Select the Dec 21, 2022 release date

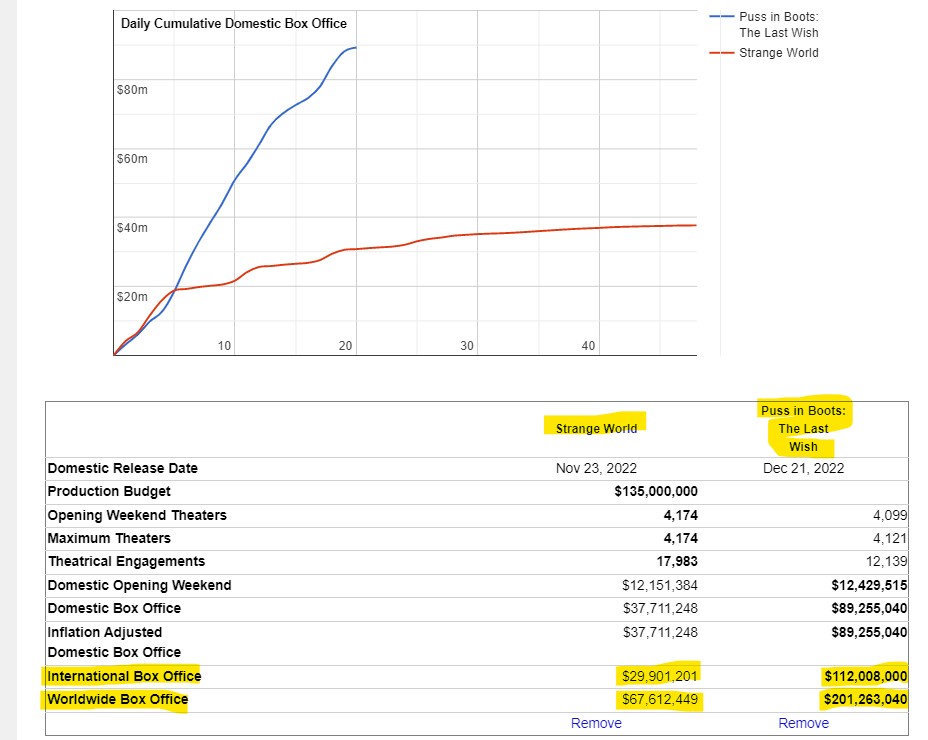(803, 468)
